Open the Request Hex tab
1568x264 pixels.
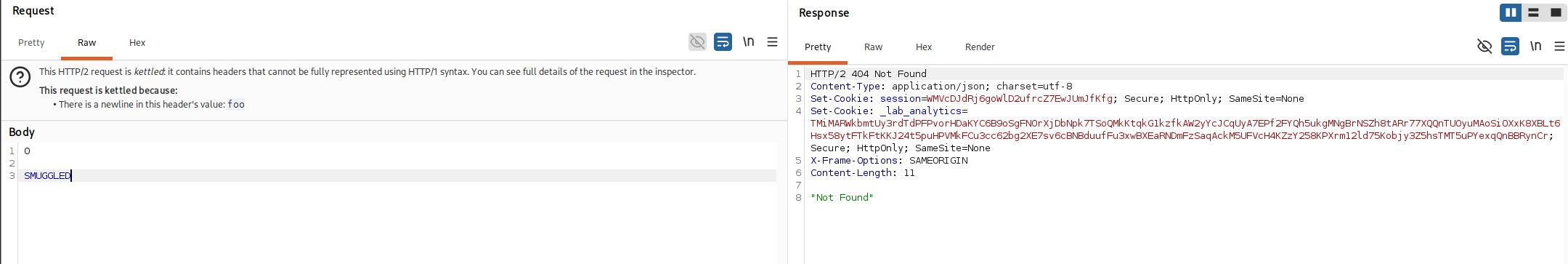pyautogui.click(x=137, y=43)
